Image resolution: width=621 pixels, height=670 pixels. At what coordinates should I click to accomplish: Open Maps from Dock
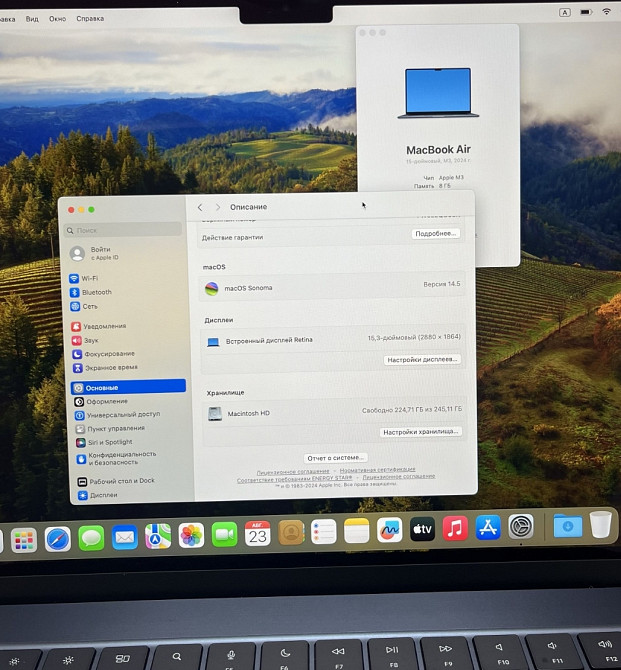coord(158,536)
